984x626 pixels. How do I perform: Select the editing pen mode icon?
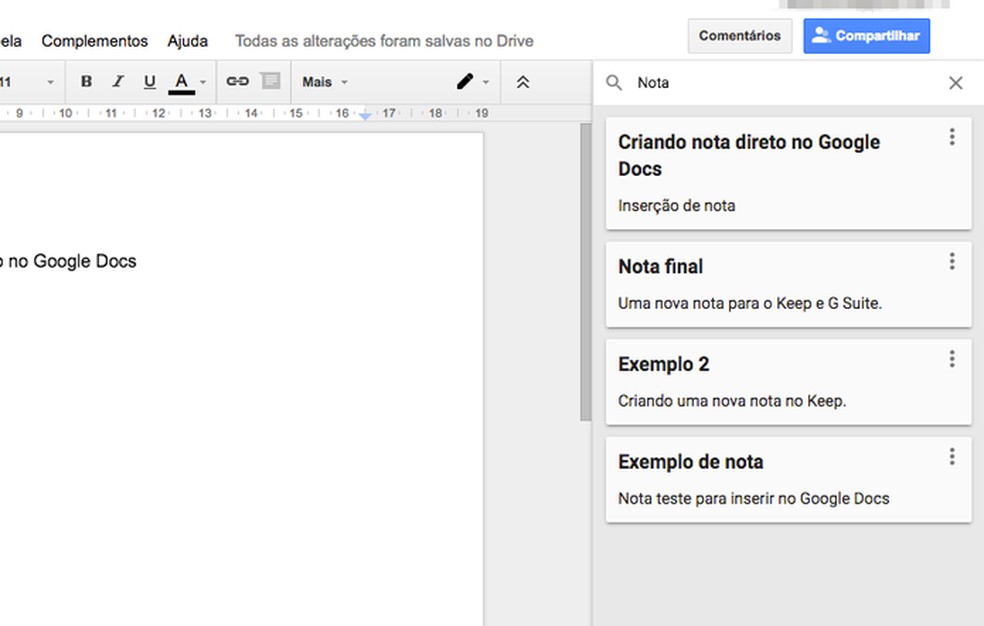(466, 81)
